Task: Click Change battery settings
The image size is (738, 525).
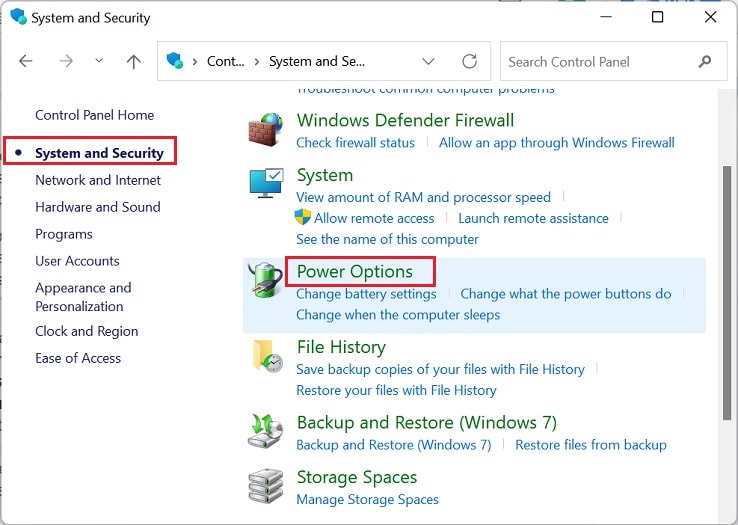Action: 366,294
